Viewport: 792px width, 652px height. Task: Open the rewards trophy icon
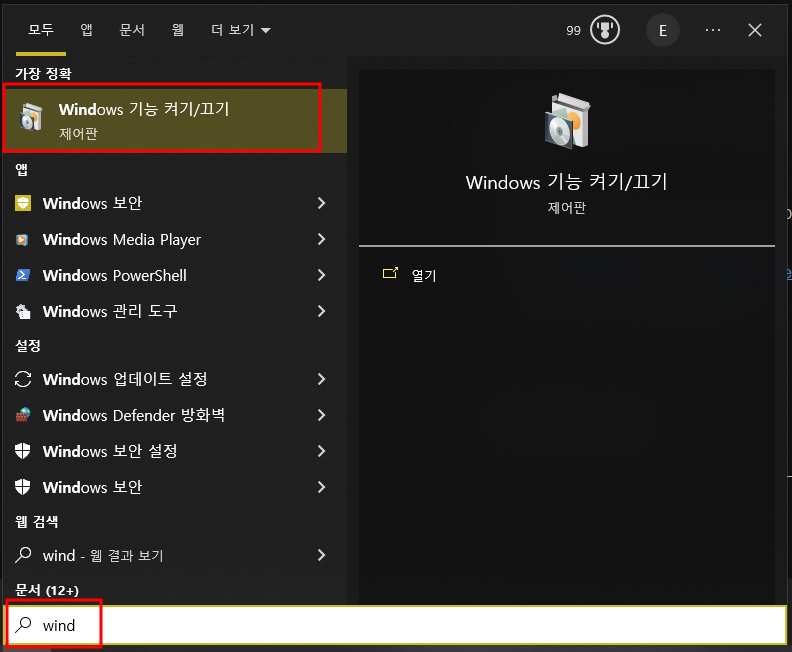pyautogui.click(x=605, y=30)
